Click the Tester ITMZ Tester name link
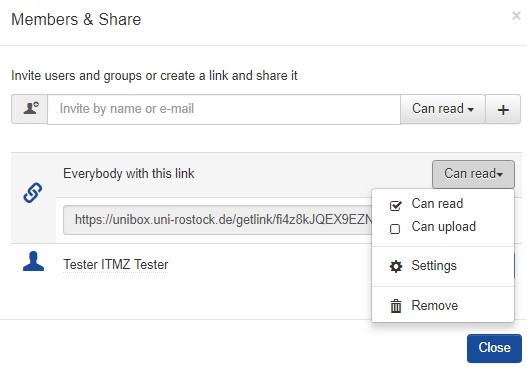Image resolution: width=527 pixels, height=372 pixels. [x=116, y=264]
